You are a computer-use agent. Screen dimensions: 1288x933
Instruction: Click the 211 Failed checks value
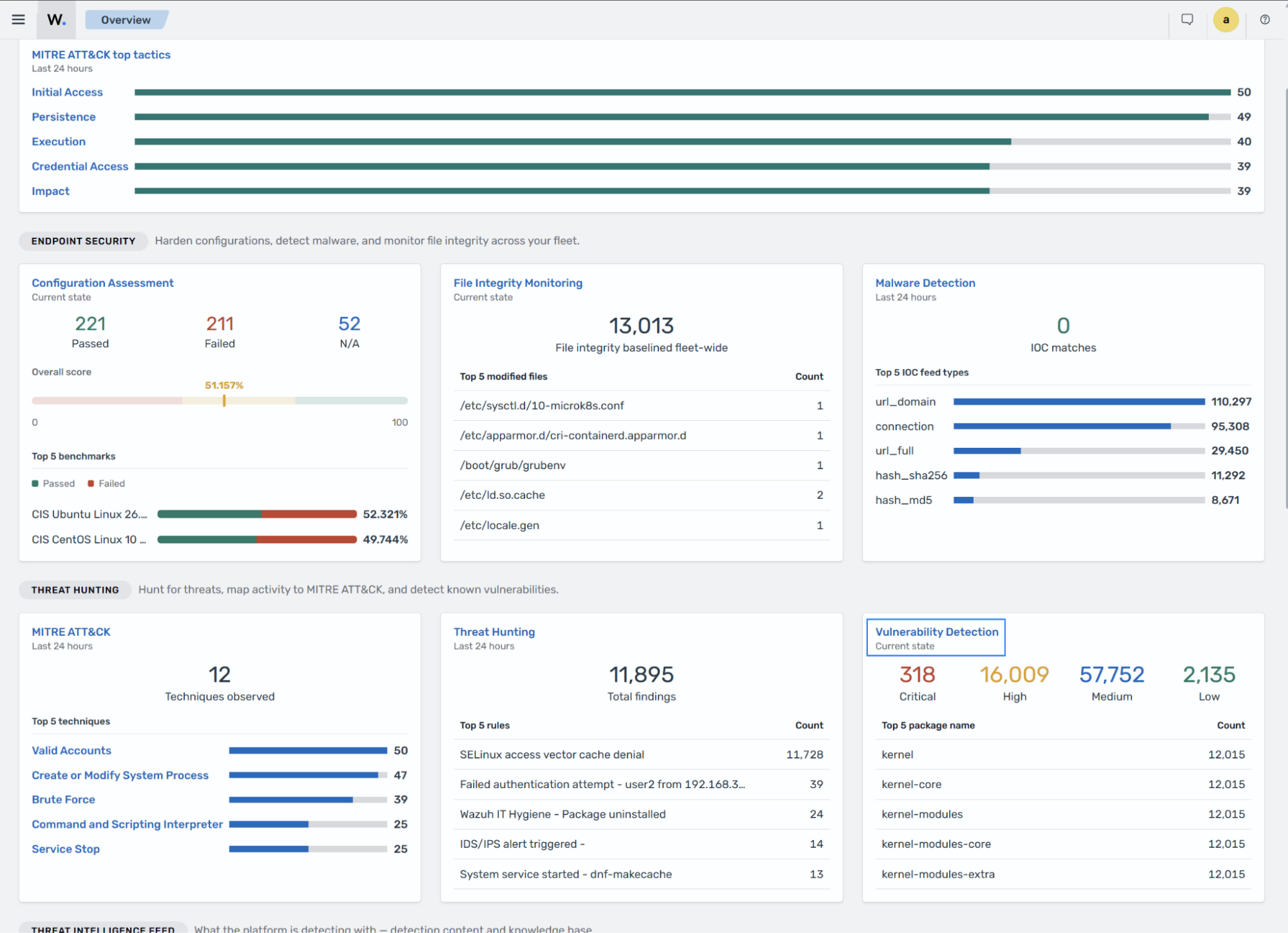pyautogui.click(x=220, y=324)
